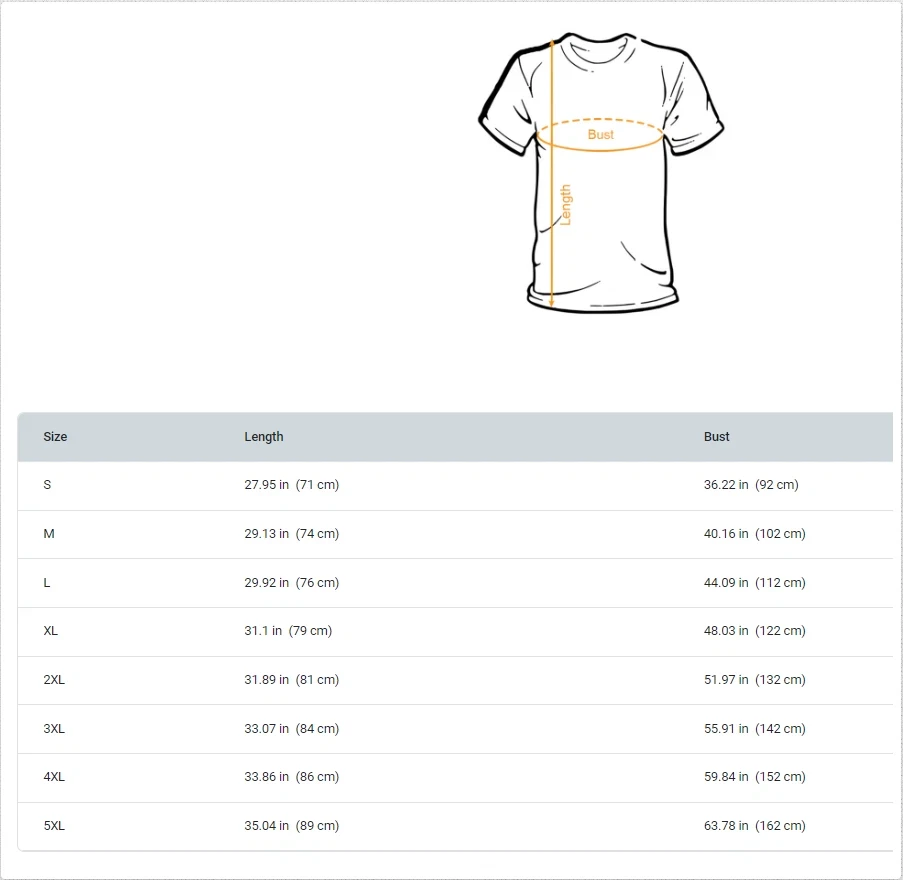Click the XL size label
The width and height of the screenshot is (903, 880).
[50, 631]
